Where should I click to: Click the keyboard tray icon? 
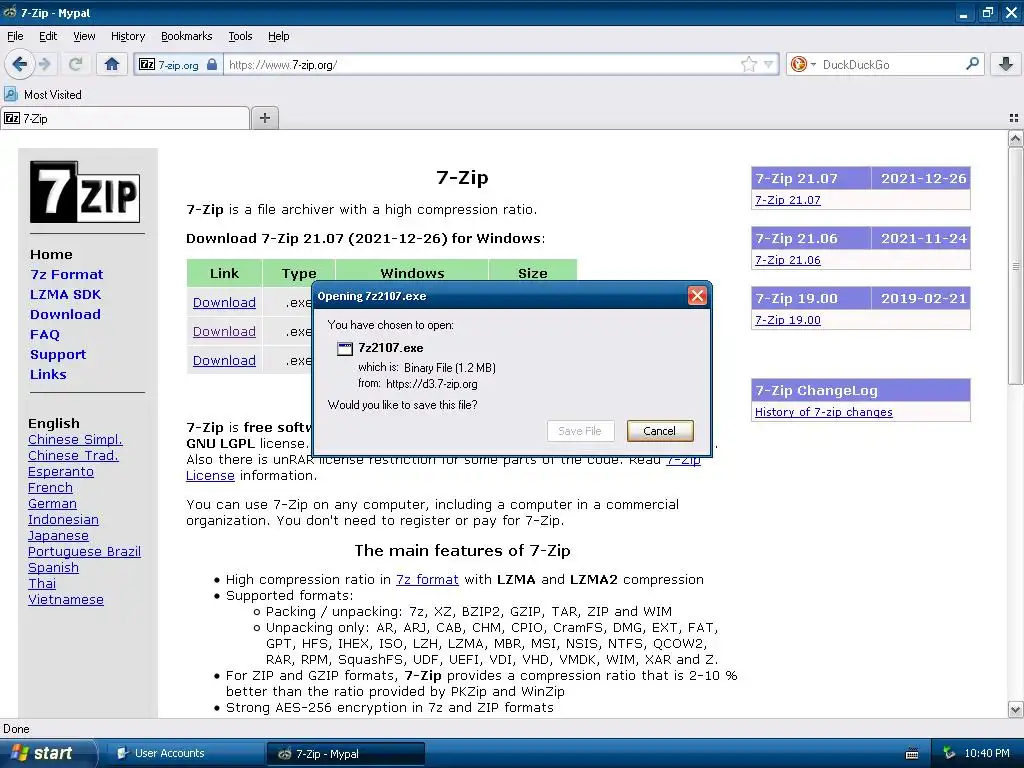click(x=912, y=754)
